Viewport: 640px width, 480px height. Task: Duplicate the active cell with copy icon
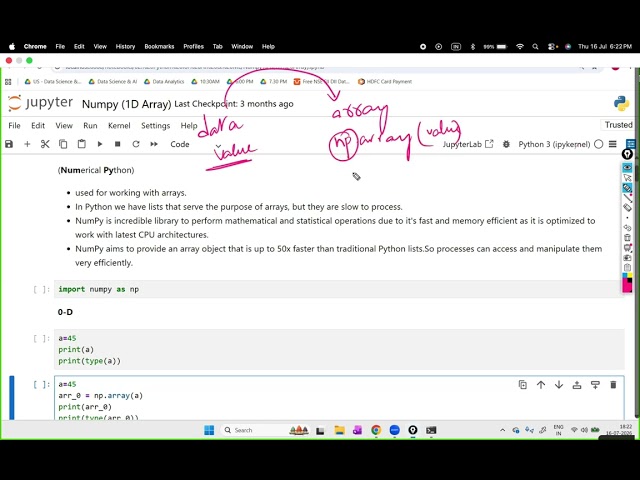tap(522, 384)
